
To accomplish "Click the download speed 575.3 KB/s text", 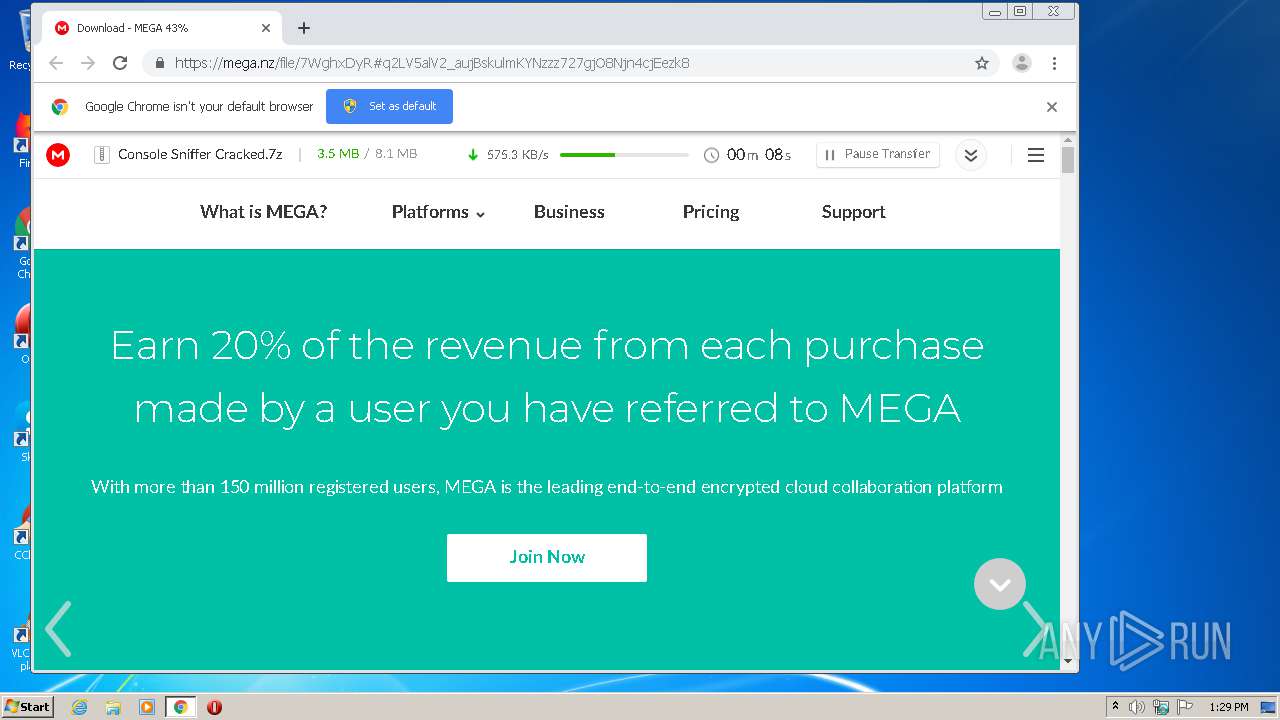I will coord(518,155).
